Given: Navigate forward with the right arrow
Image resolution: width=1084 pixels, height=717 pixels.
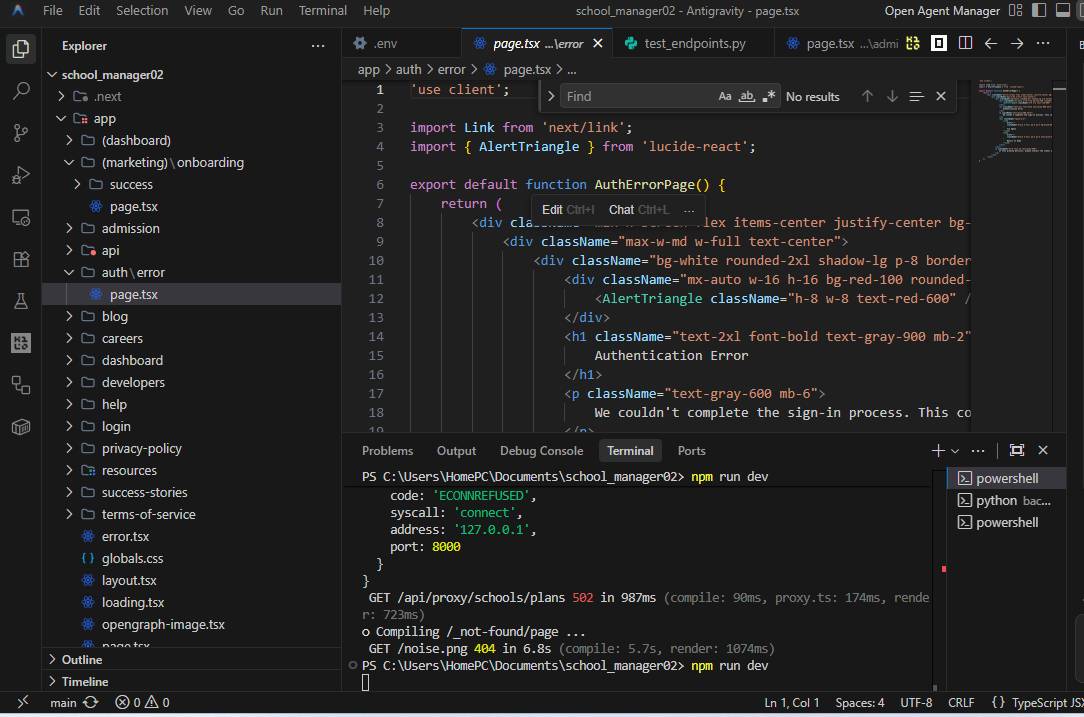Looking at the screenshot, I should (1017, 43).
